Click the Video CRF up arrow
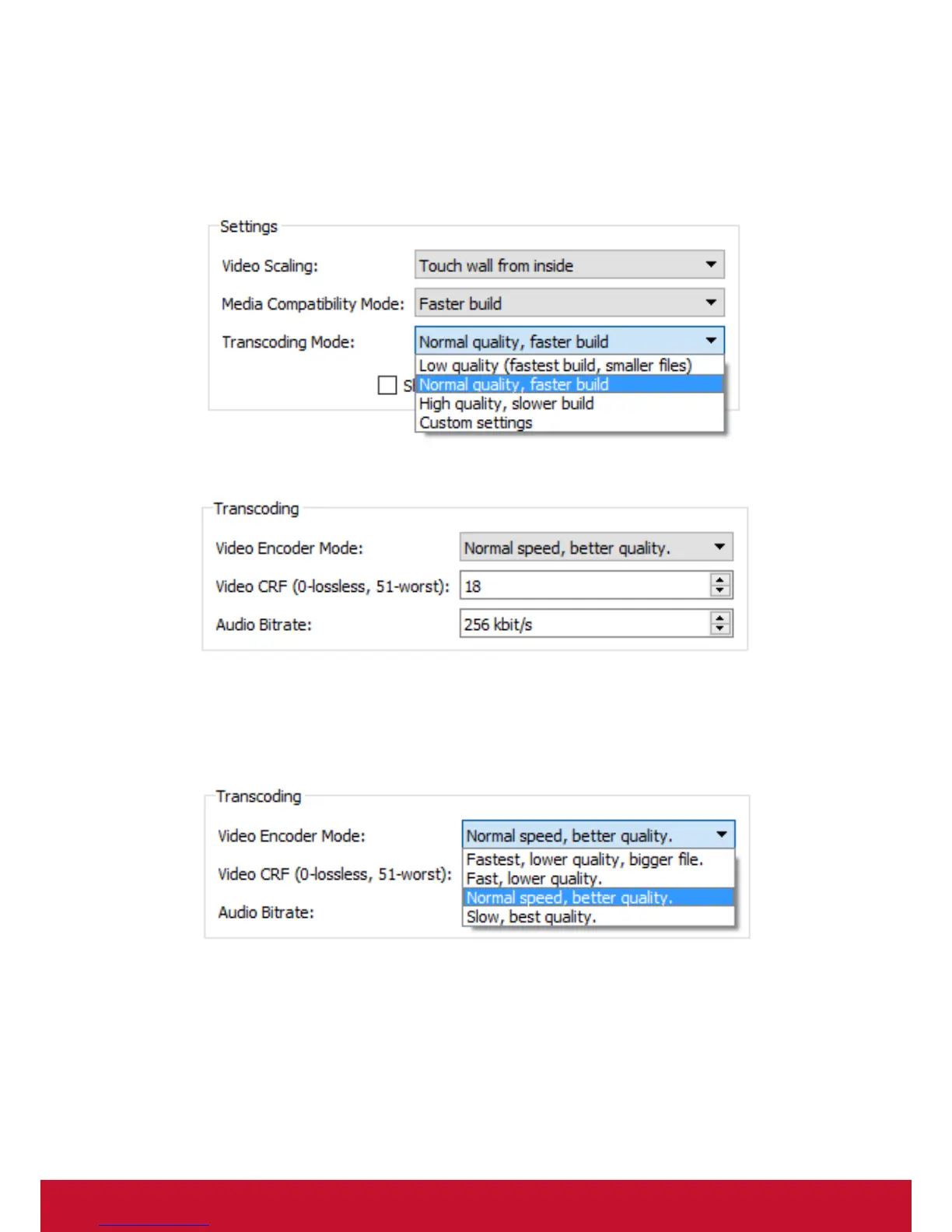This screenshot has height=1232, width=952. tap(720, 579)
